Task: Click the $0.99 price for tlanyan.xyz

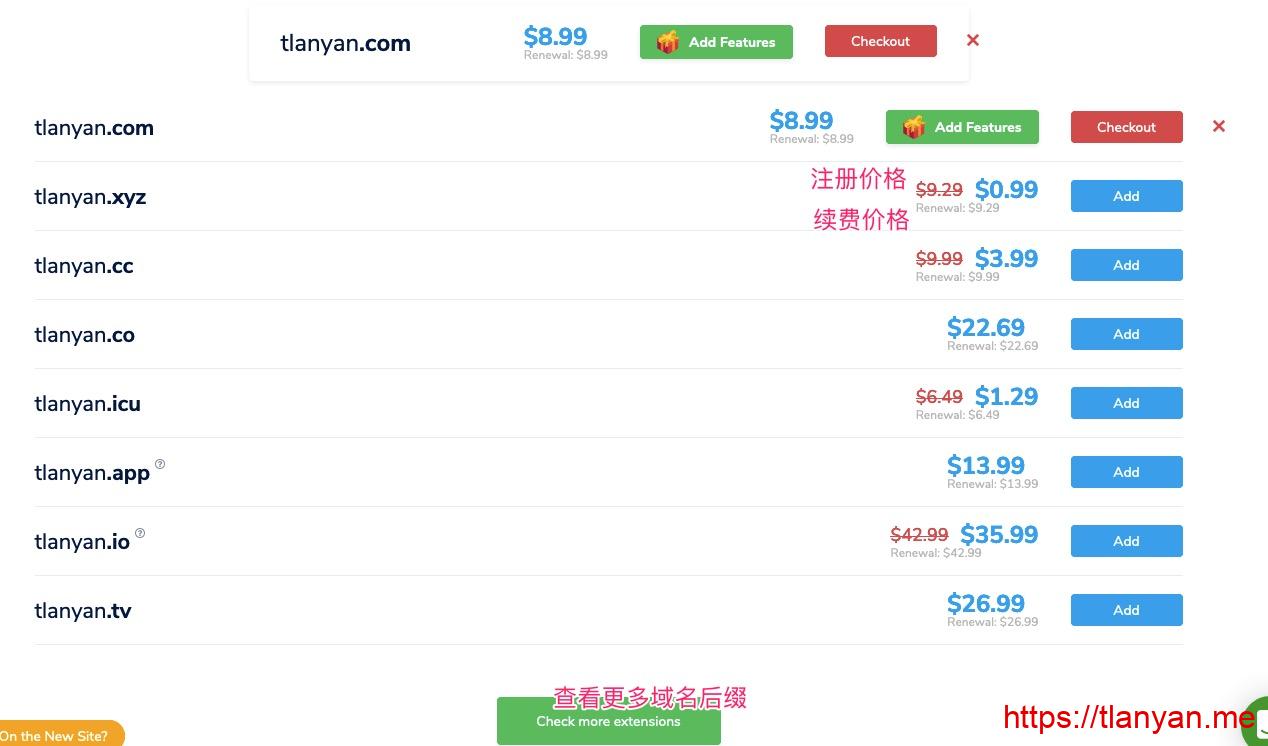Action: (x=1006, y=190)
